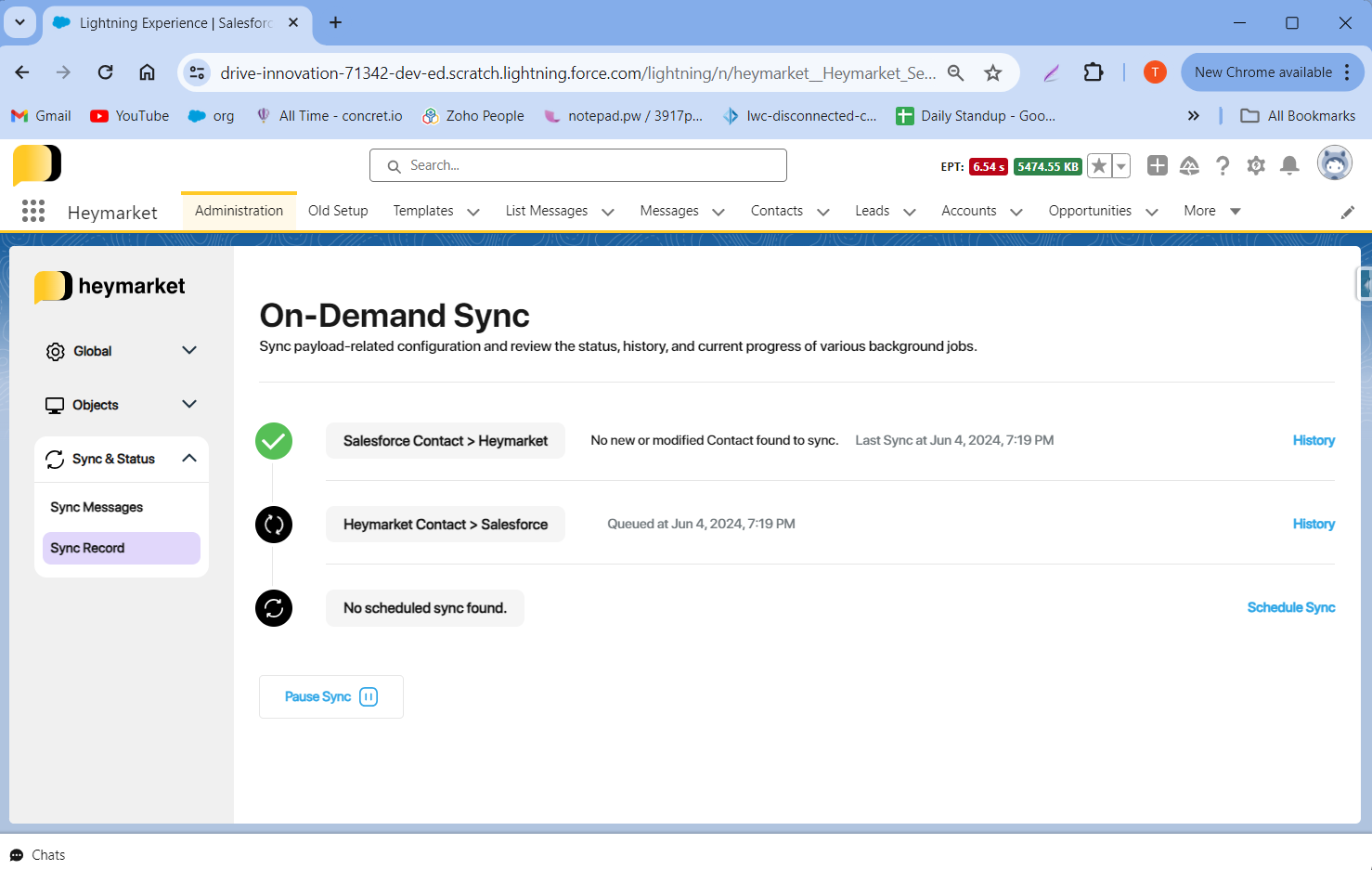Image resolution: width=1372 pixels, height=870 pixels.
Task: Open the user profile avatar
Action: tap(1335, 163)
